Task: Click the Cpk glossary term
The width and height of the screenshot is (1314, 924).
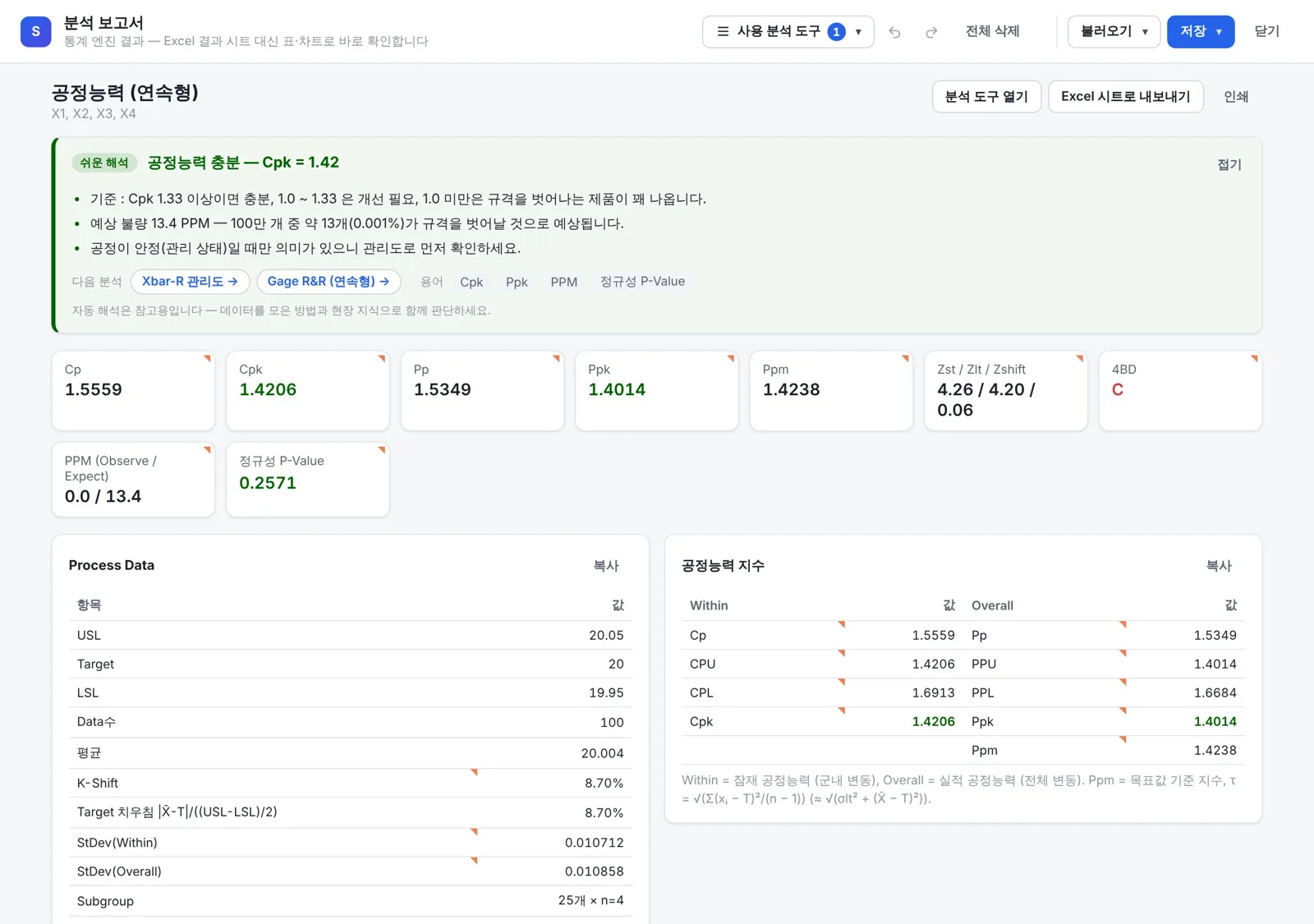Action: point(471,282)
